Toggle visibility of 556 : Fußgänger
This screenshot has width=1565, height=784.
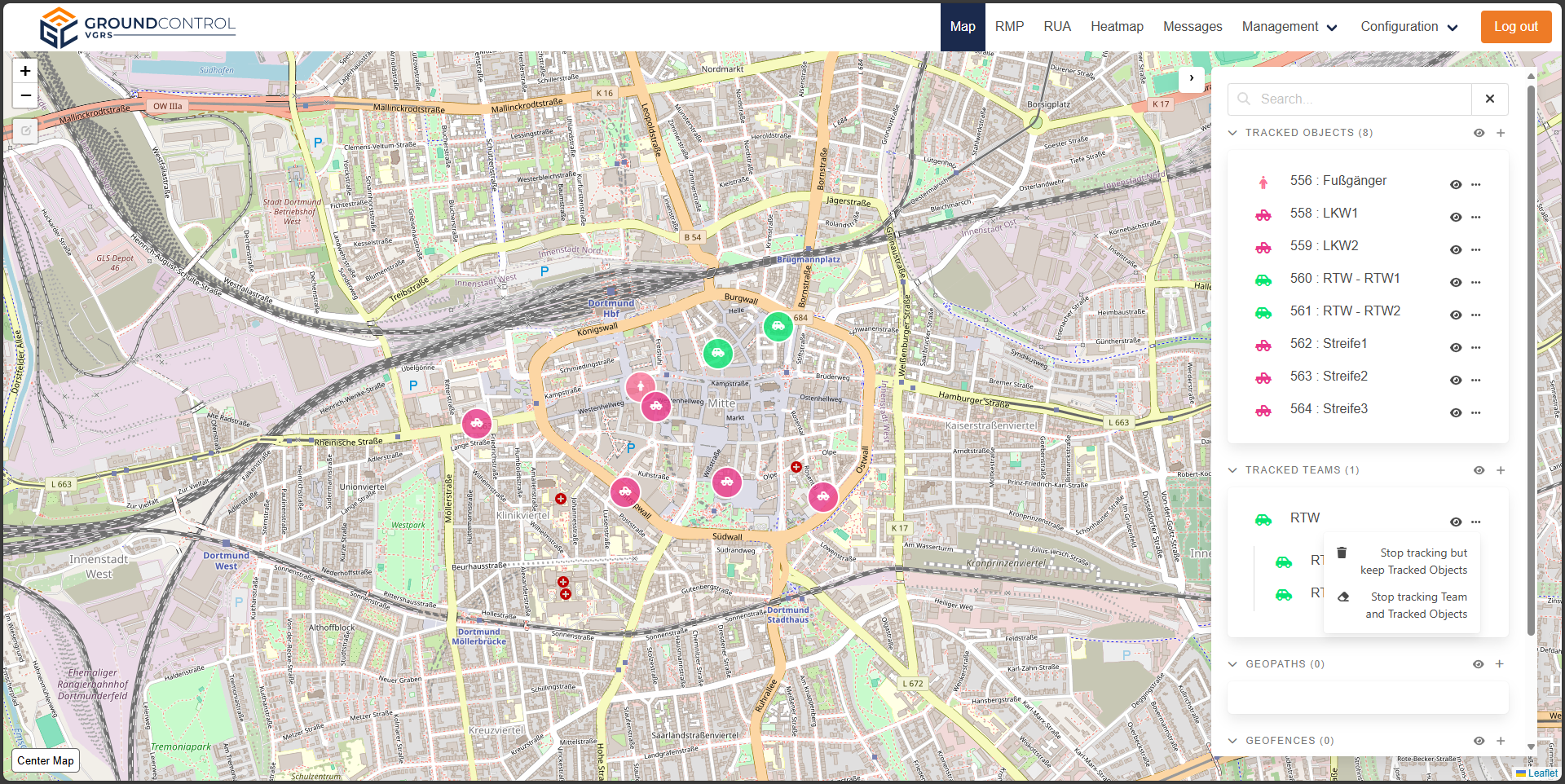(1456, 185)
